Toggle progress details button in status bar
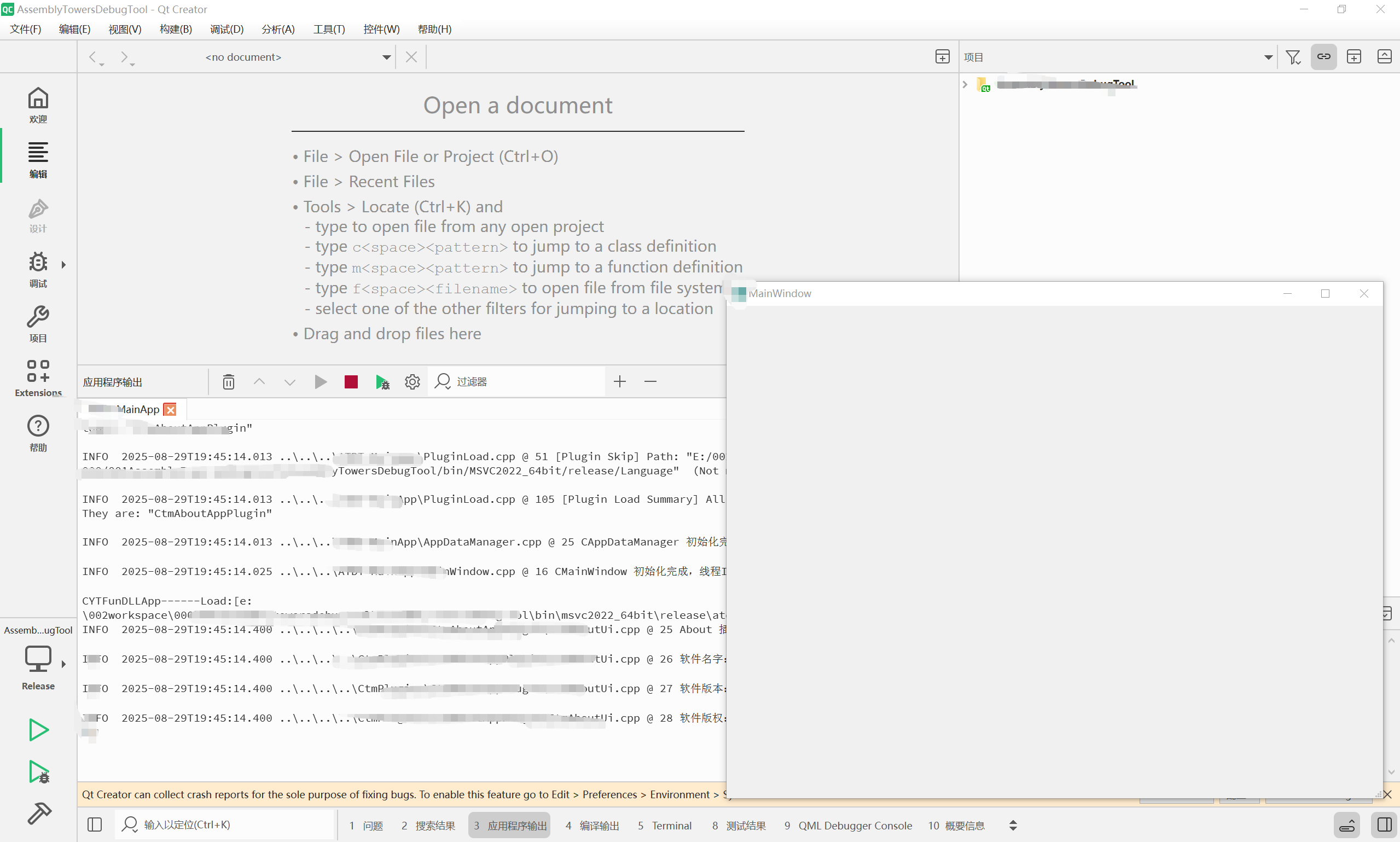 [1347, 825]
